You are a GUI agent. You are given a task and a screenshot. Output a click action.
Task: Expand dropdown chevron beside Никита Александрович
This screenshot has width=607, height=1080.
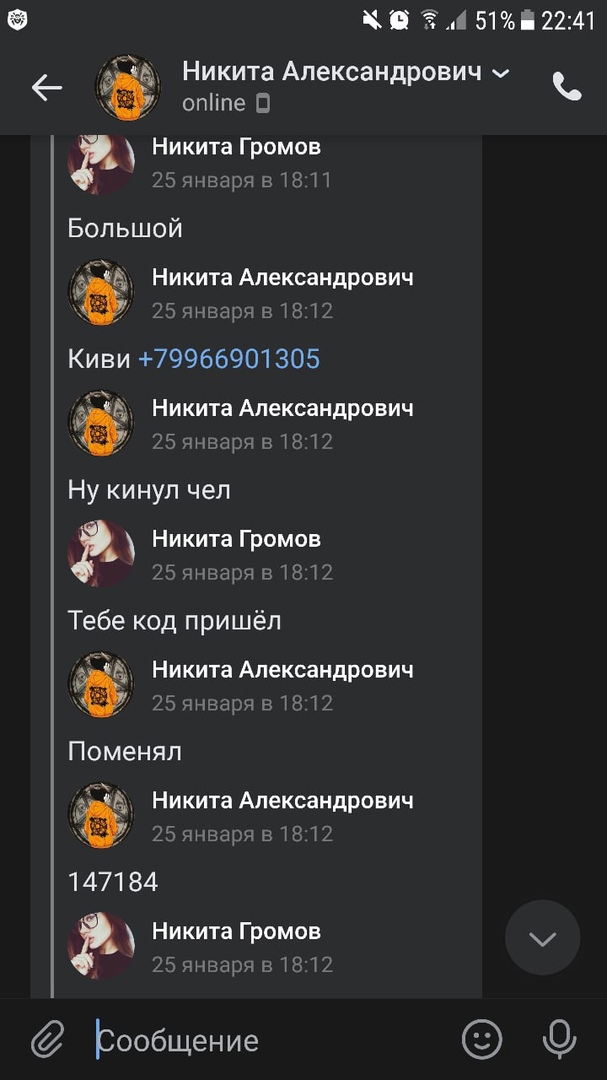tap(501, 72)
